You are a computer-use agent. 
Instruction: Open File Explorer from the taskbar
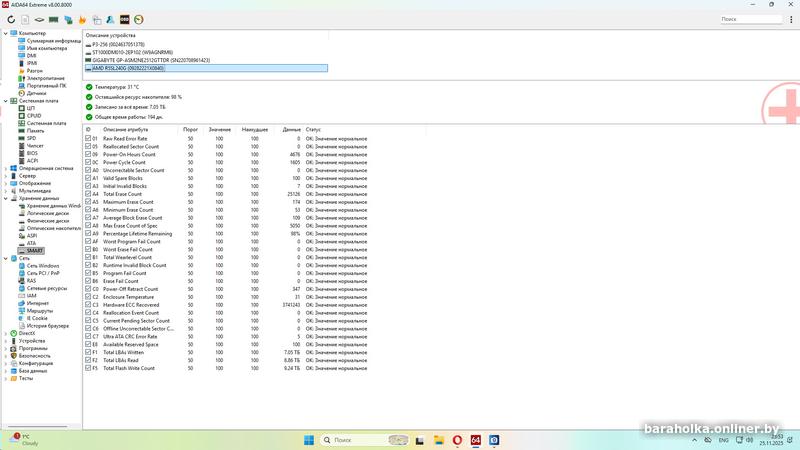tap(439, 440)
